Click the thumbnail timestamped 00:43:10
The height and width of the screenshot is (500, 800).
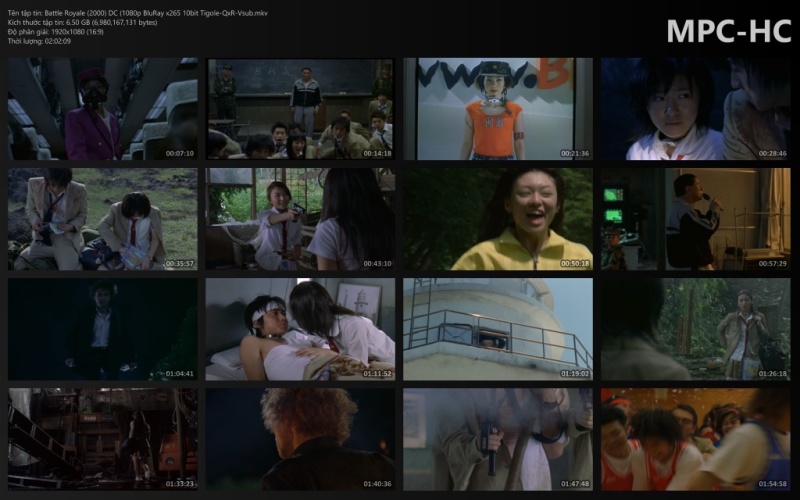pyautogui.click(x=300, y=219)
